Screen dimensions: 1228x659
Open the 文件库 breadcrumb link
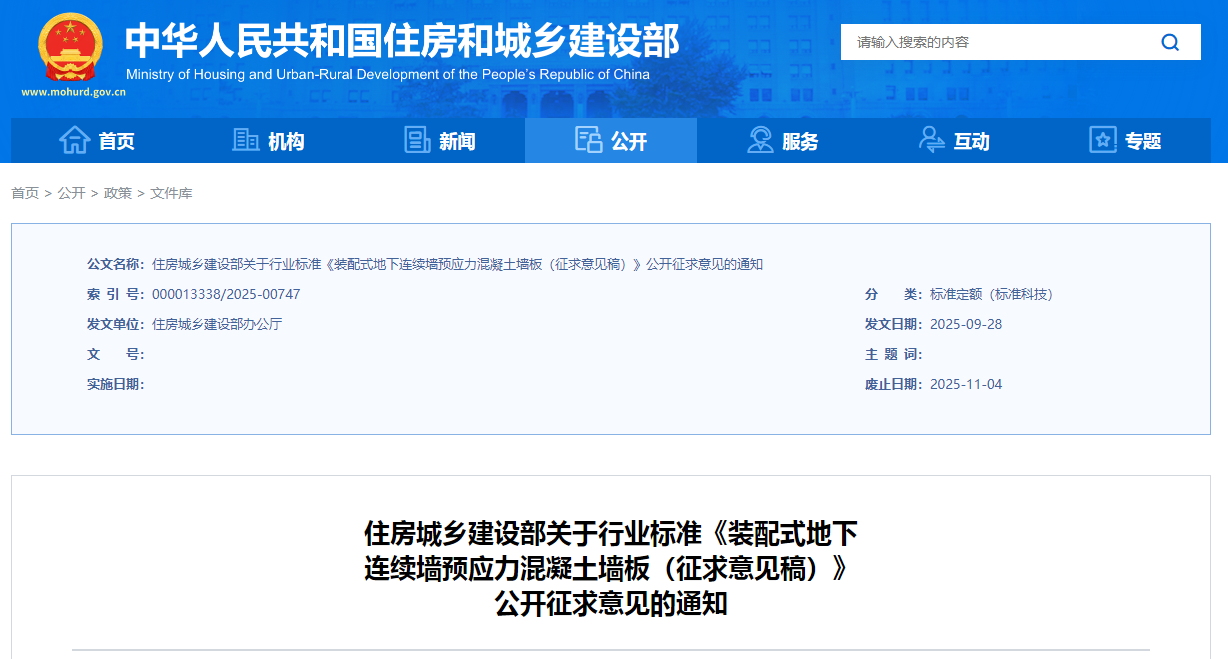click(172, 193)
